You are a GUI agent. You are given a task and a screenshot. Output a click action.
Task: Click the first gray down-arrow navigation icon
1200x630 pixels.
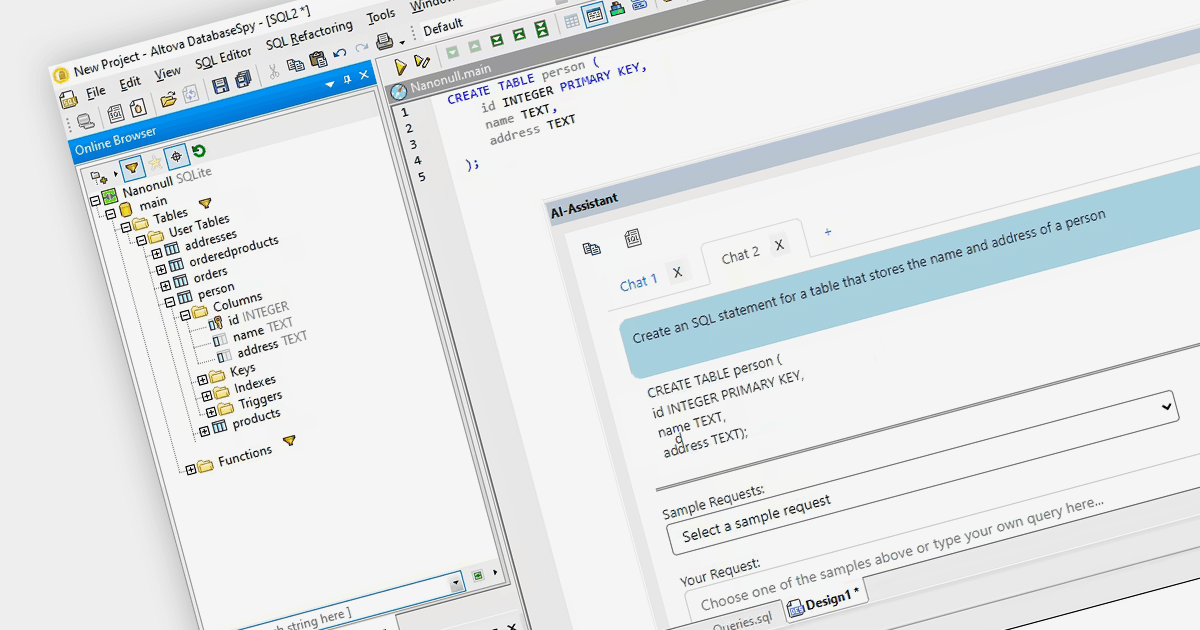tap(452, 50)
